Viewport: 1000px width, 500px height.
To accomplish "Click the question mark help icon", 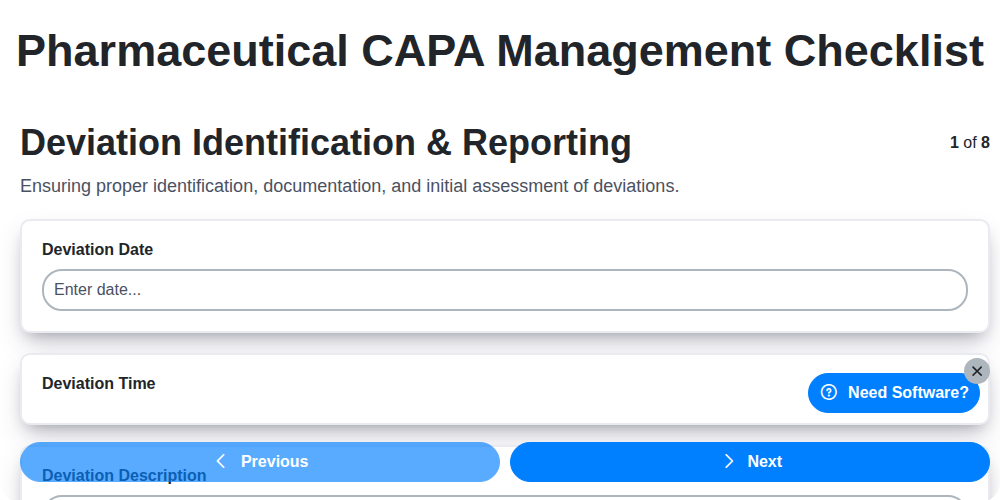I will coord(828,392).
